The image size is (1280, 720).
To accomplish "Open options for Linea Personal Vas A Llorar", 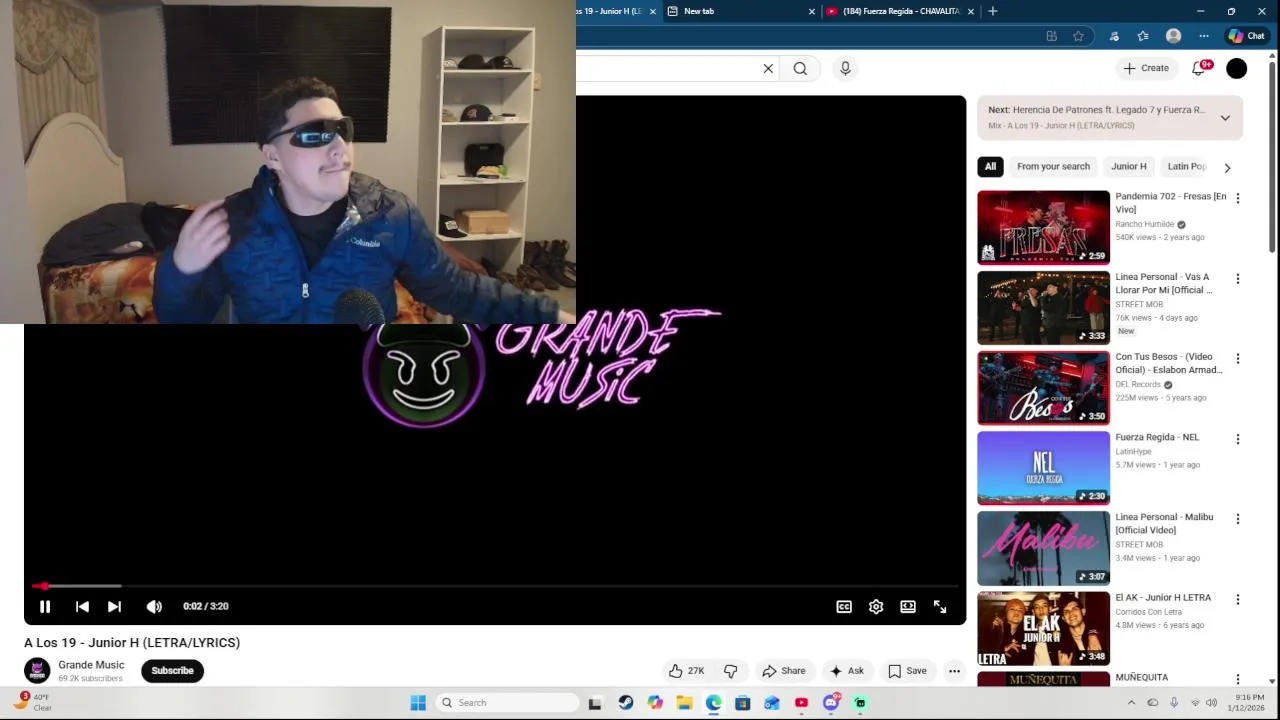I will click(1238, 278).
